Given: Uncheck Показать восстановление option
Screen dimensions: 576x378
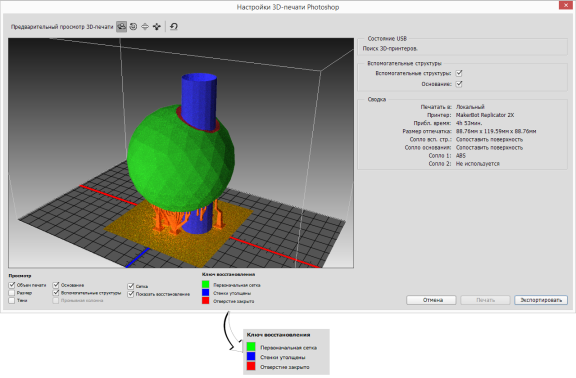Looking at the screenshot, I should coord(131,294).
